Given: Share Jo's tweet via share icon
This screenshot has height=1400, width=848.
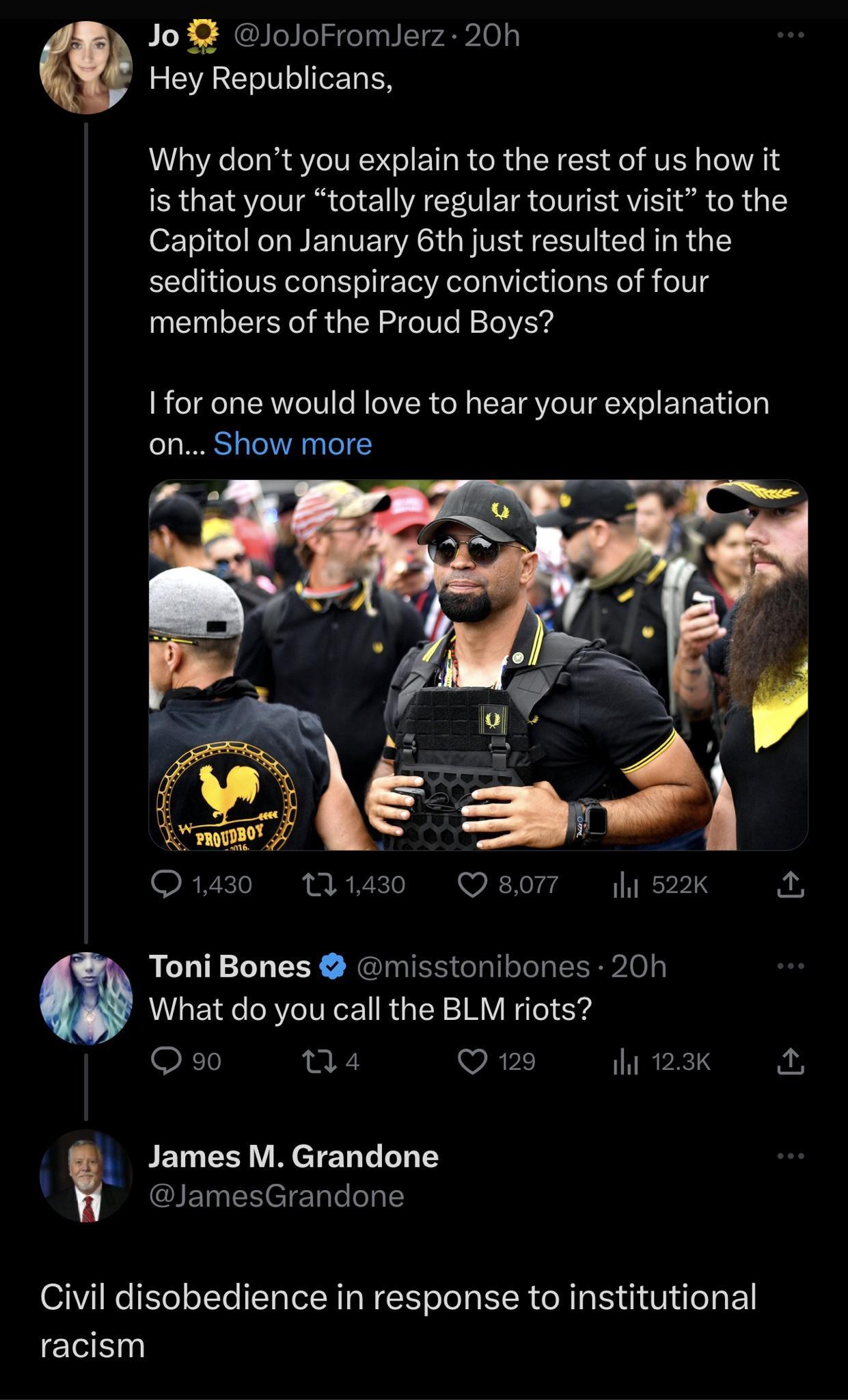Looking at the screenshot, I should 791,885.
